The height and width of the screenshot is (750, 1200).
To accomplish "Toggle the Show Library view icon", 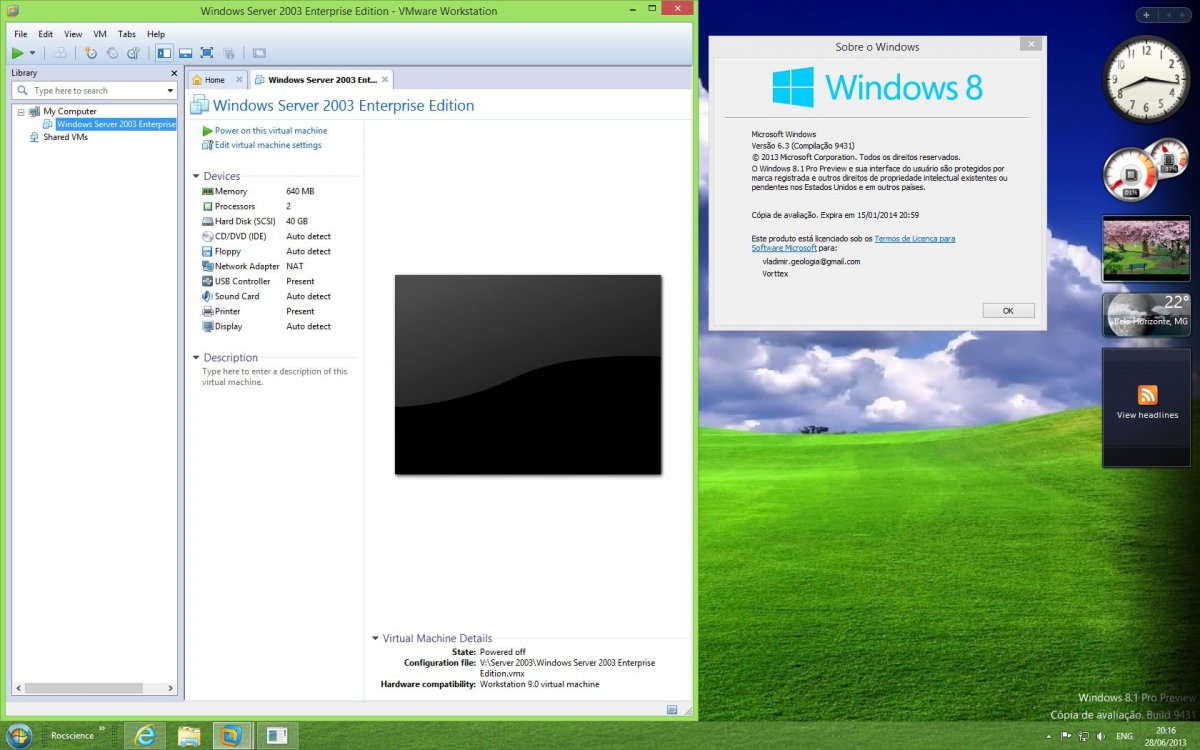I will 164,53.
